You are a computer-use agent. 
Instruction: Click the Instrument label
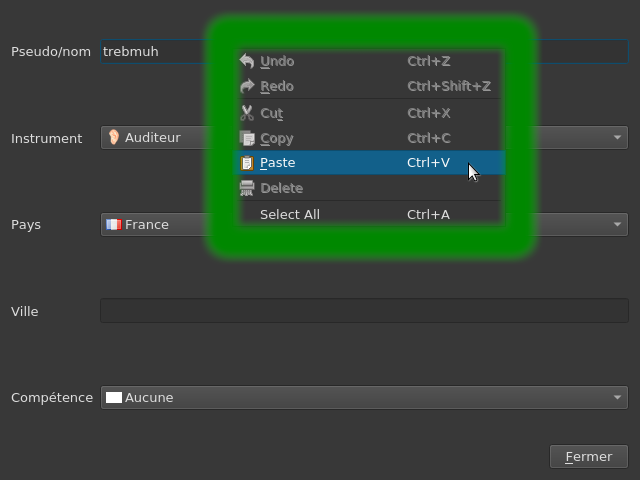coord(47,138)
